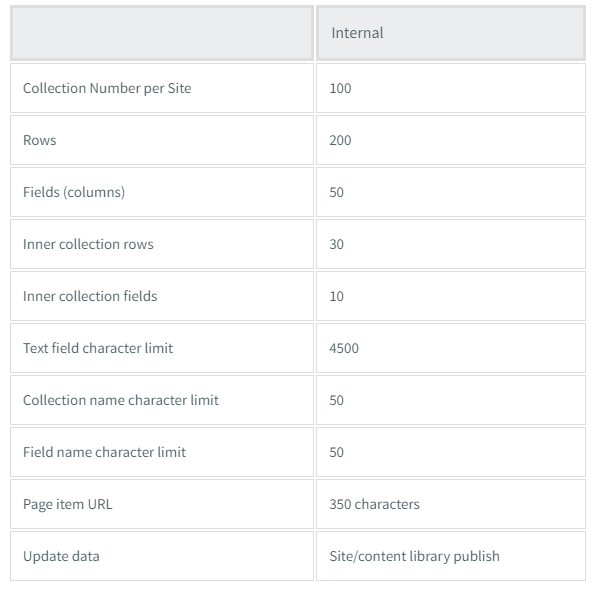
Task: Click the Page item URL label
Action: 68,504
